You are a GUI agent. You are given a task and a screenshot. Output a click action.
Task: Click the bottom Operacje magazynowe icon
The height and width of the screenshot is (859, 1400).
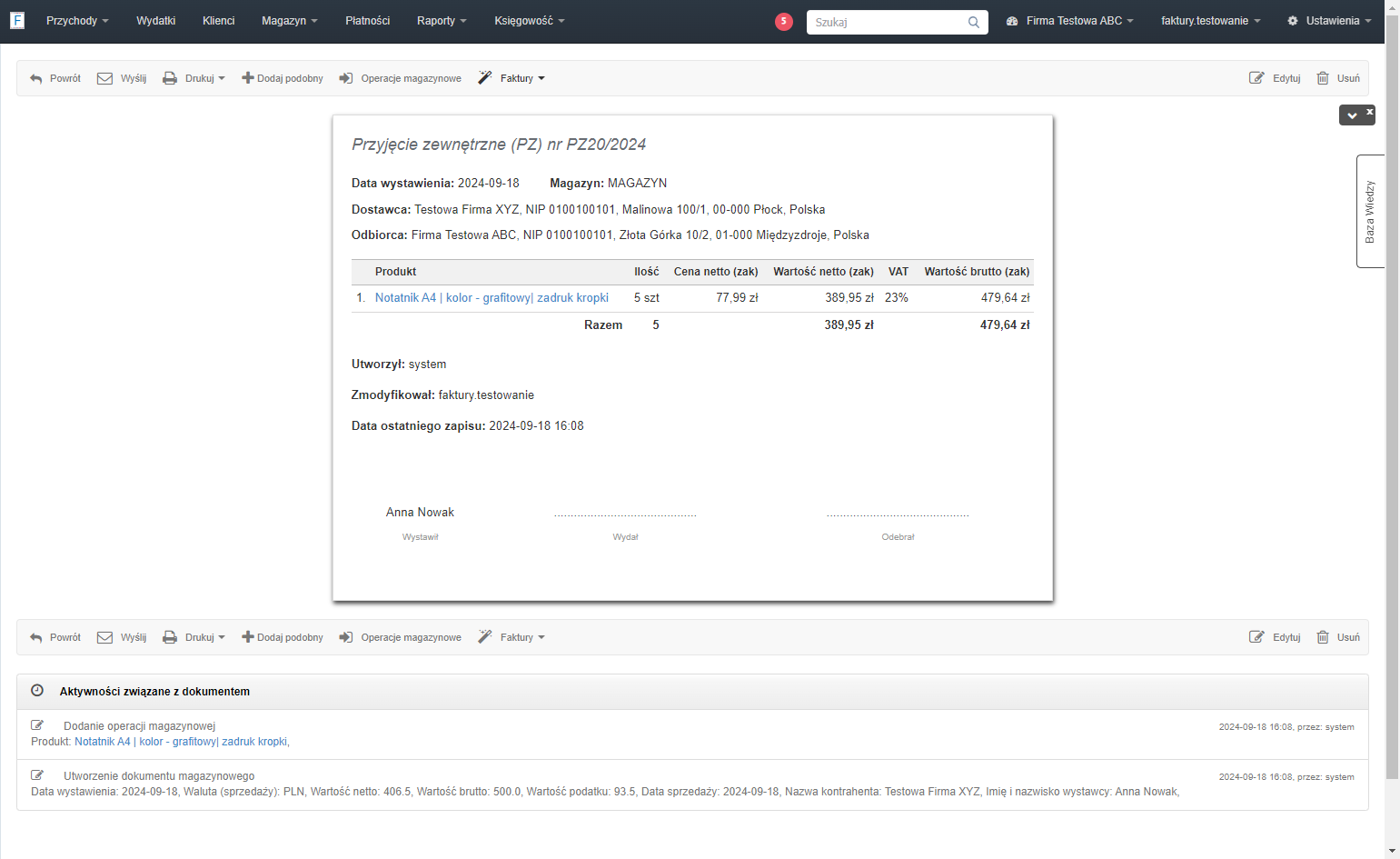346,637
